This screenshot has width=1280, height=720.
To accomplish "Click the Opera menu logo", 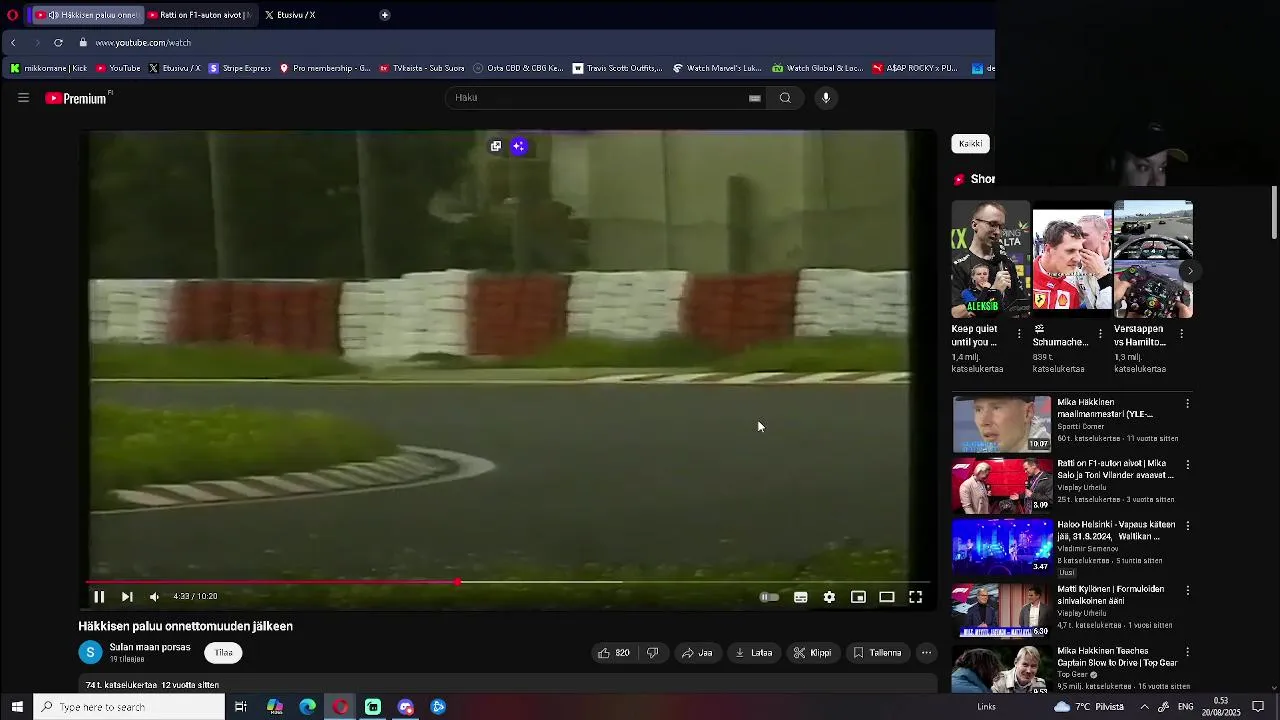I will [12, 15].
